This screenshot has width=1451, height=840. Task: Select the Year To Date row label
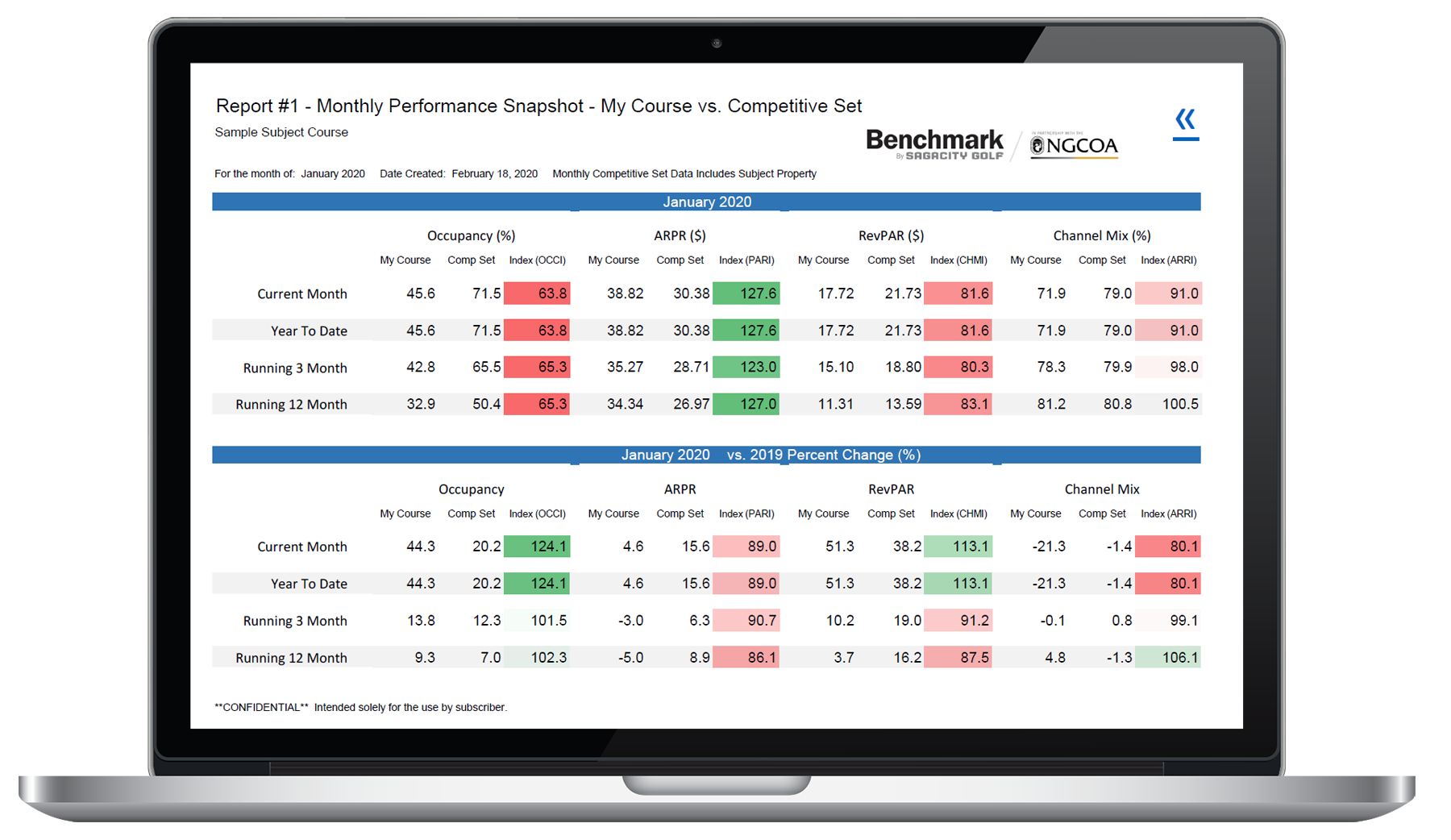tap(308, 331)
